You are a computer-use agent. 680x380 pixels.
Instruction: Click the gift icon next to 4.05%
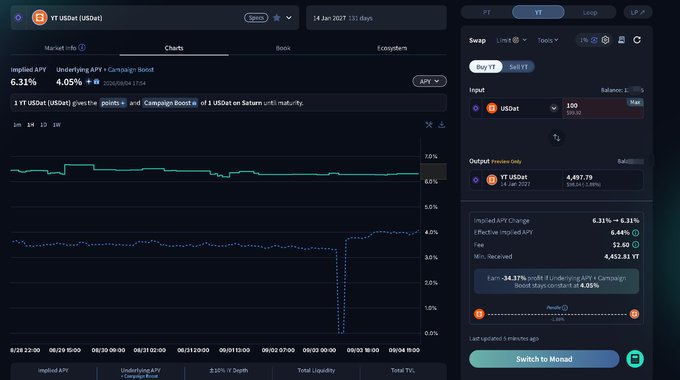(96, 82)
